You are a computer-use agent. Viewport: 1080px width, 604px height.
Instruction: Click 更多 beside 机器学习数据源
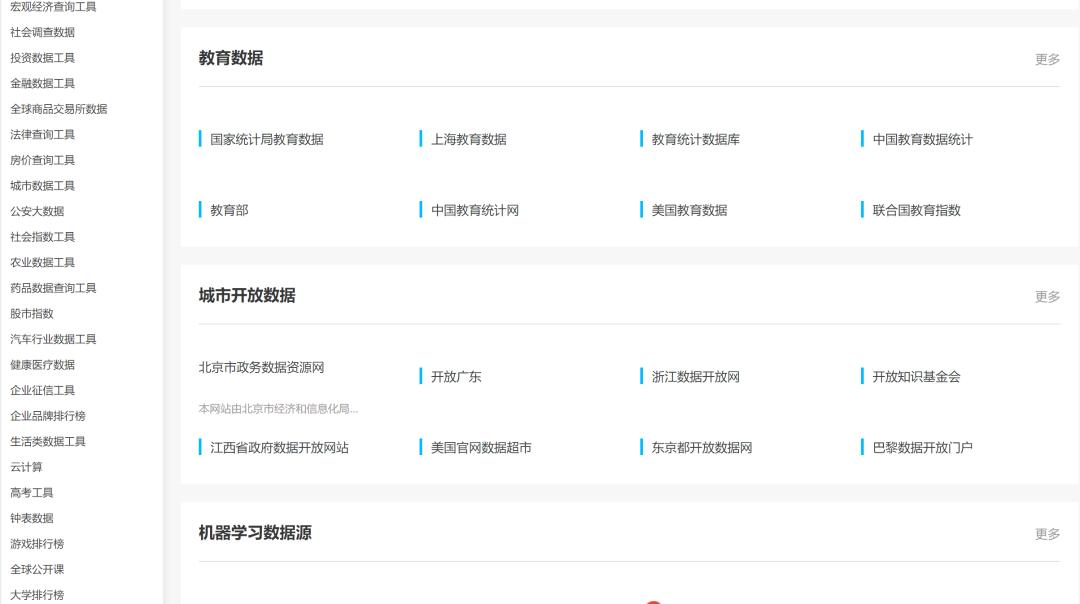click(1046, 533)
